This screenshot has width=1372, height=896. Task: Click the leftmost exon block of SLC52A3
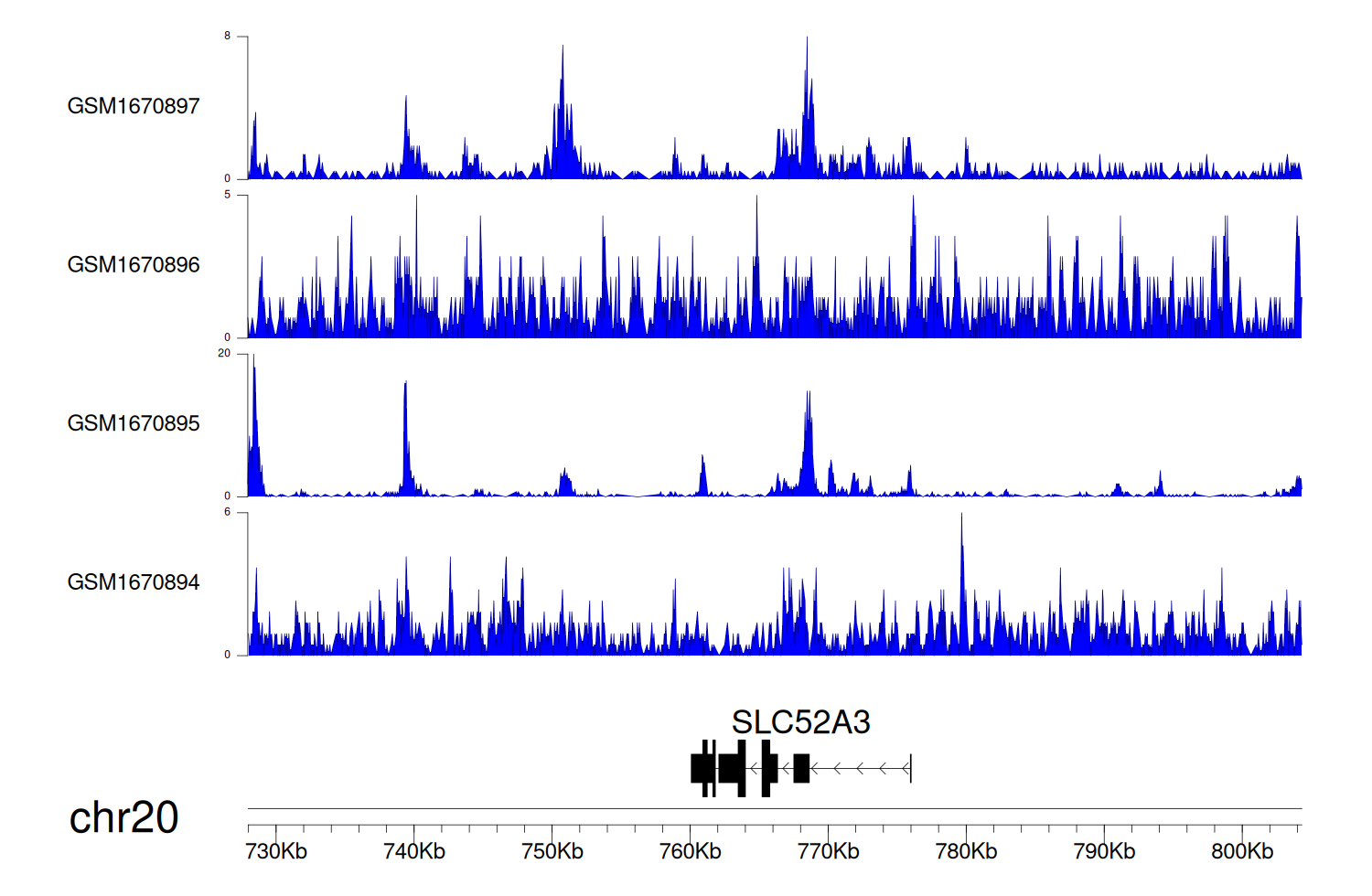(700, 768)
